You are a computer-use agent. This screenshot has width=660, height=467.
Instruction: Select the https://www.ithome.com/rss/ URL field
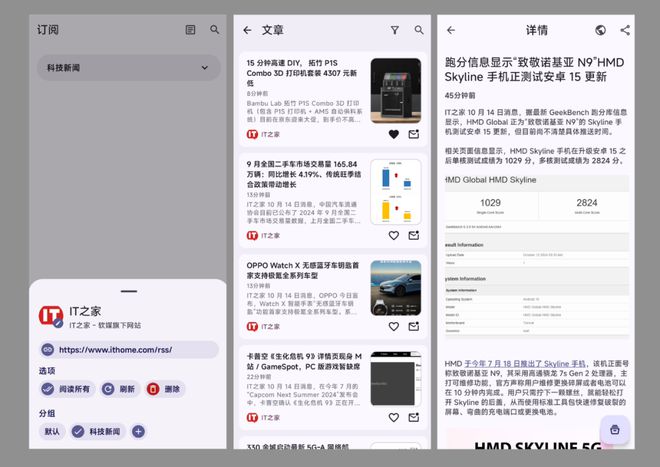(129, 350)
